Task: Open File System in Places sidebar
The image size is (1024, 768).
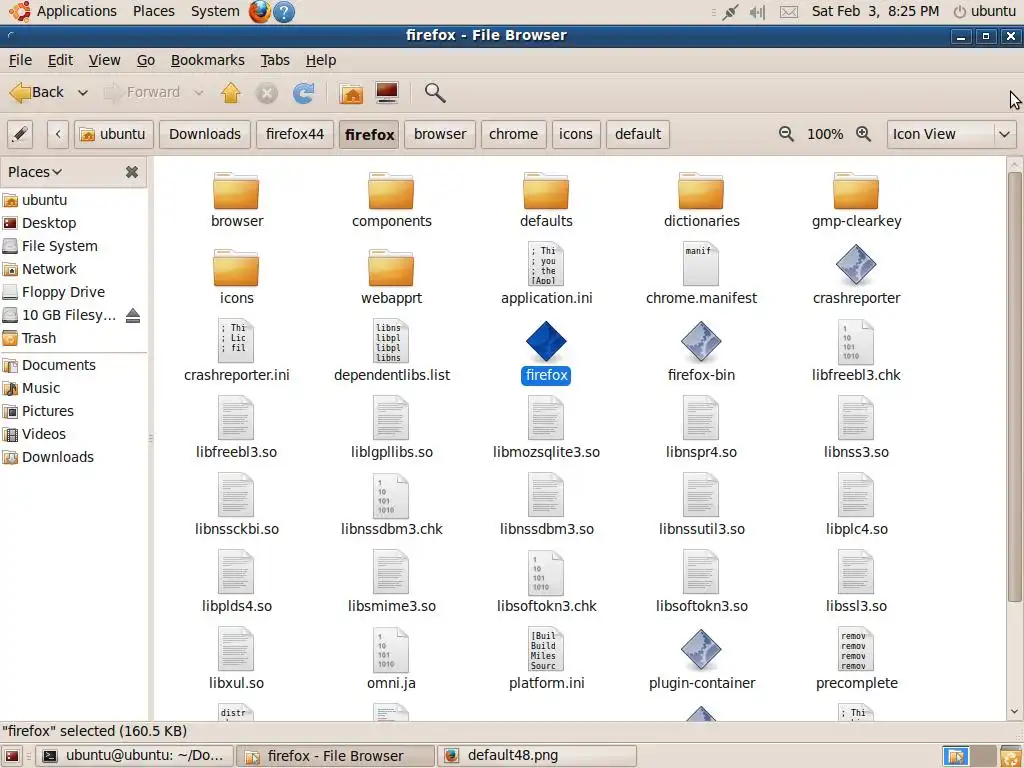Action: click(59, 246)
